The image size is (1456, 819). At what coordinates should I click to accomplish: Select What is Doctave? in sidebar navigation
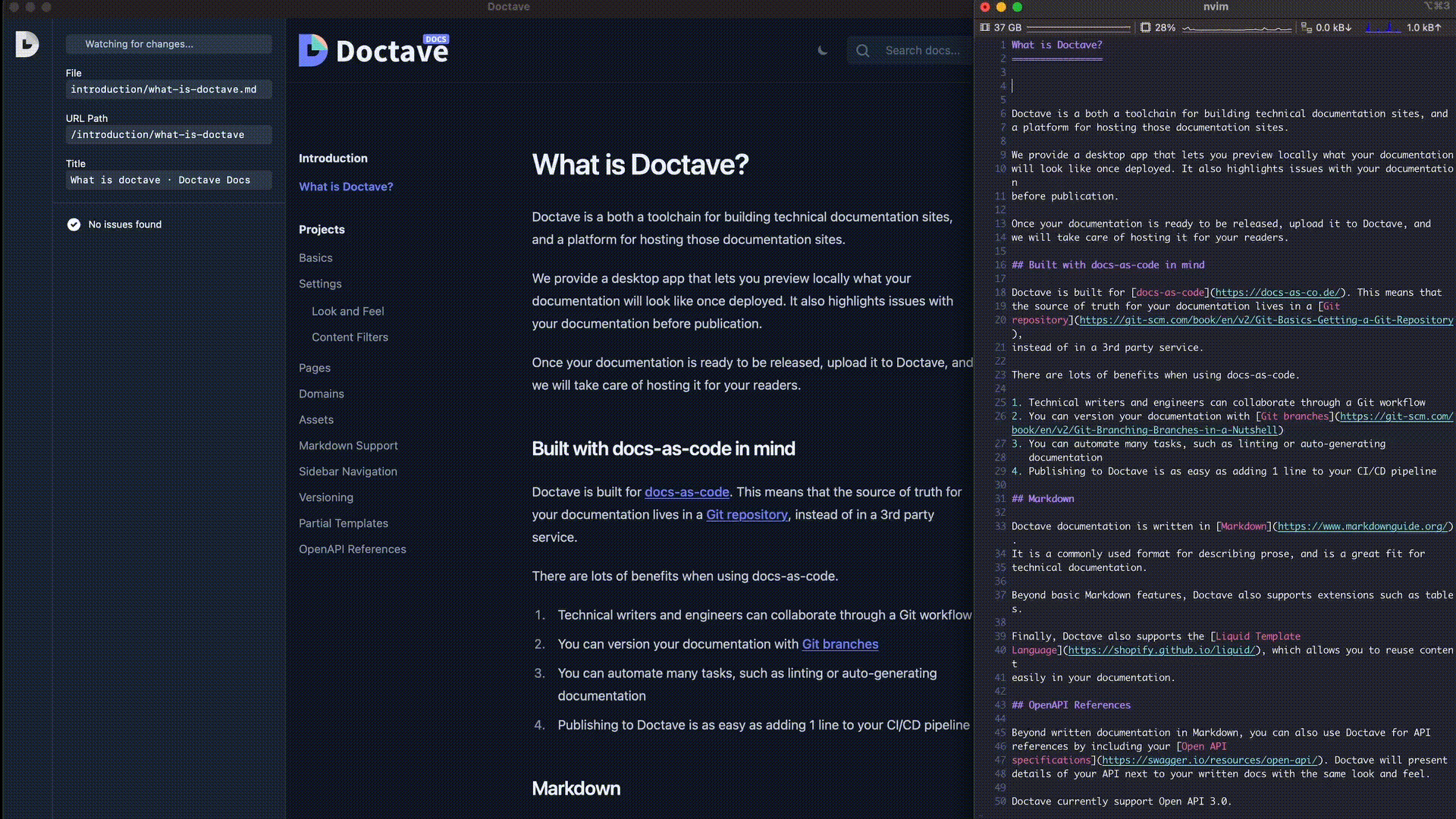point(346,187)
